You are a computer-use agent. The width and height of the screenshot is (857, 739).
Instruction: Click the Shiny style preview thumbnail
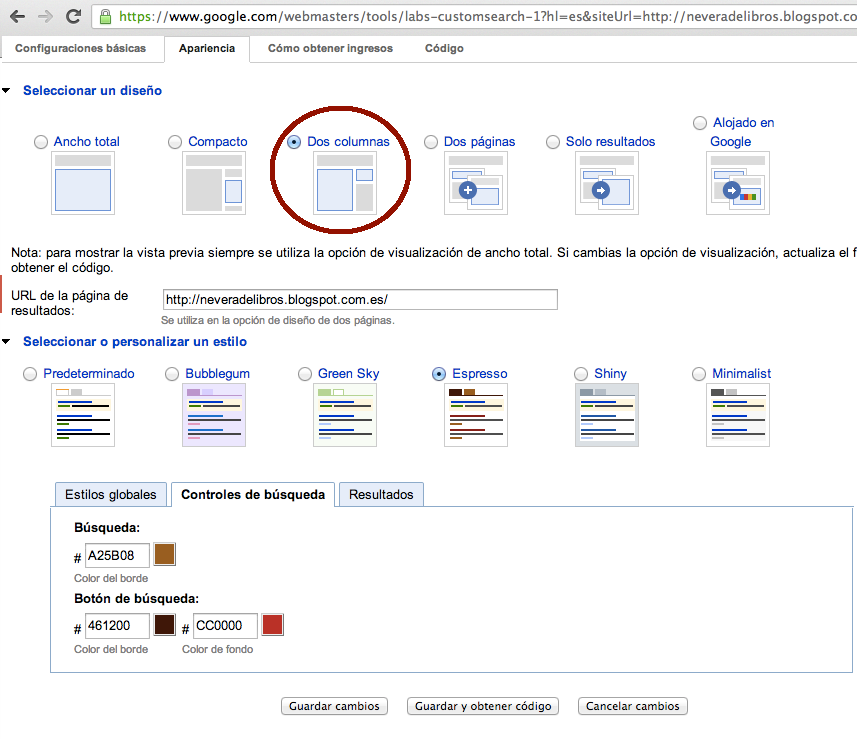[x=607, y=415]
